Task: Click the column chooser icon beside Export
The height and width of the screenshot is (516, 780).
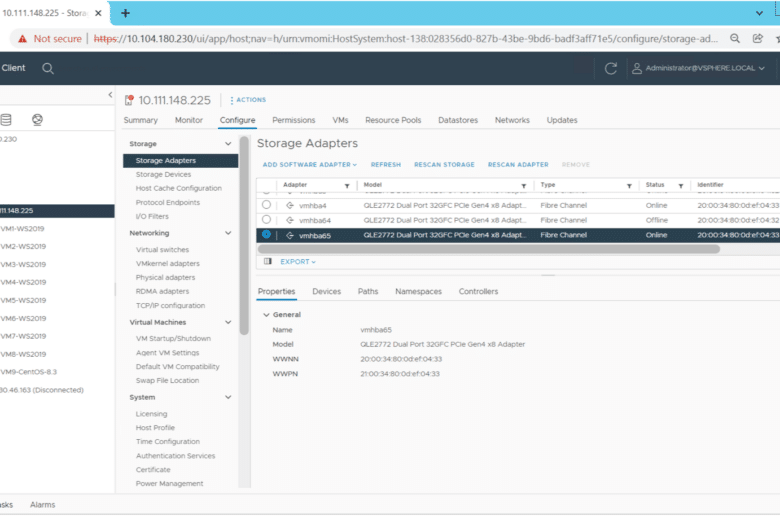Action: click(268, 261)
